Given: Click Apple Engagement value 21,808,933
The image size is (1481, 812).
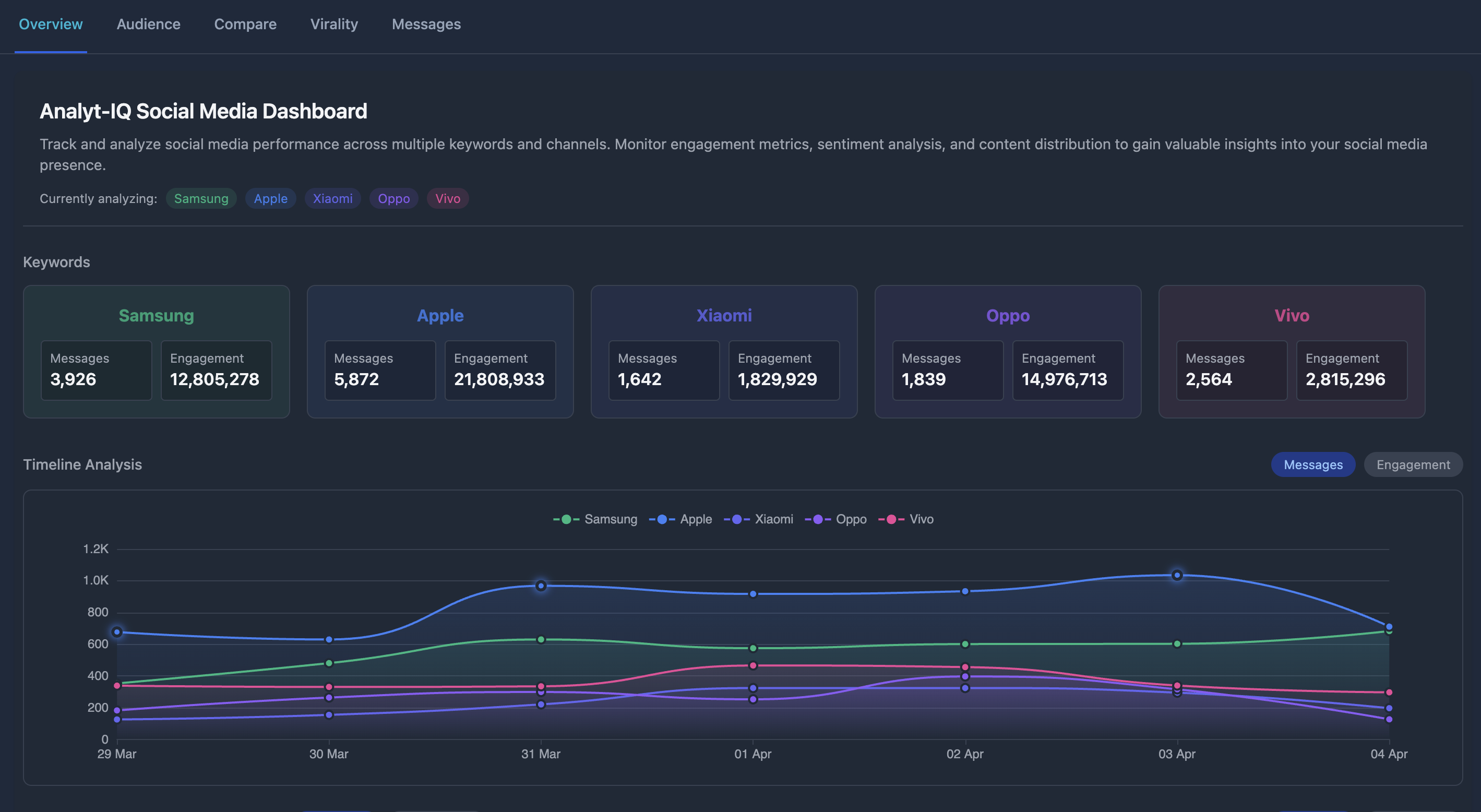Looking at the screenshot, I should (499, 379).
